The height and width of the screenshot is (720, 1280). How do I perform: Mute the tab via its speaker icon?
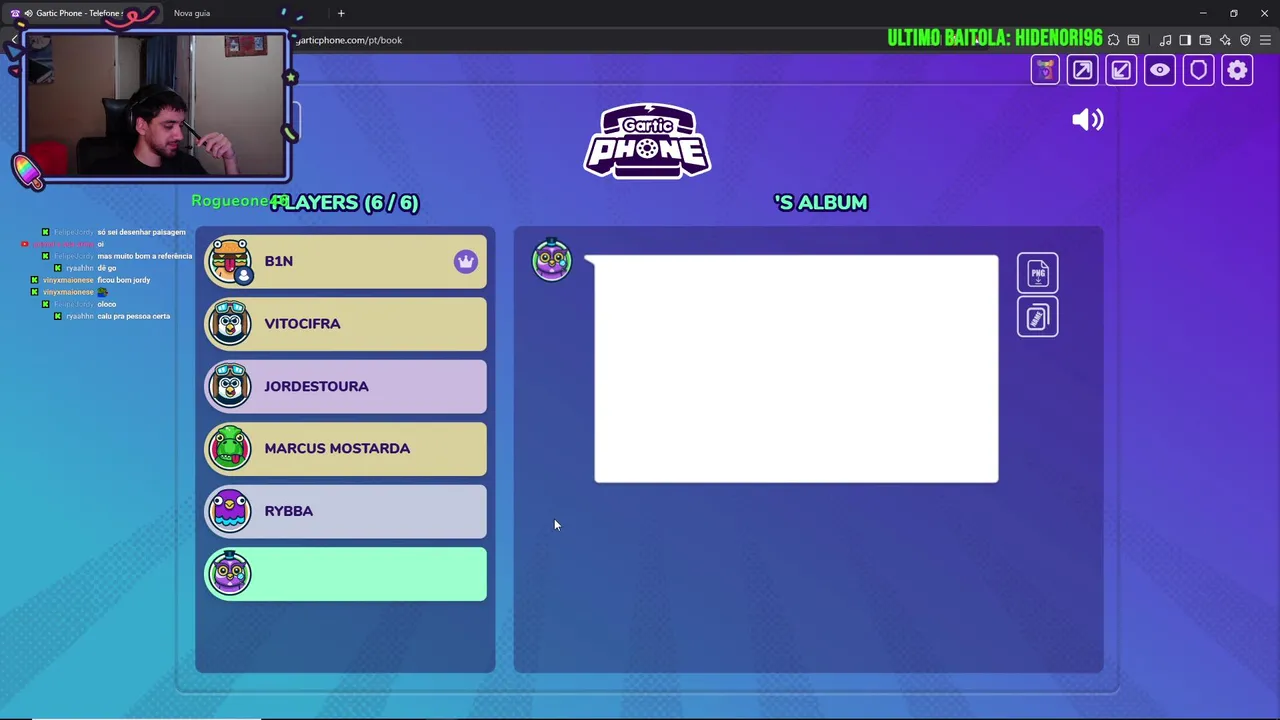pyautogui.click(x=28, y=13)
